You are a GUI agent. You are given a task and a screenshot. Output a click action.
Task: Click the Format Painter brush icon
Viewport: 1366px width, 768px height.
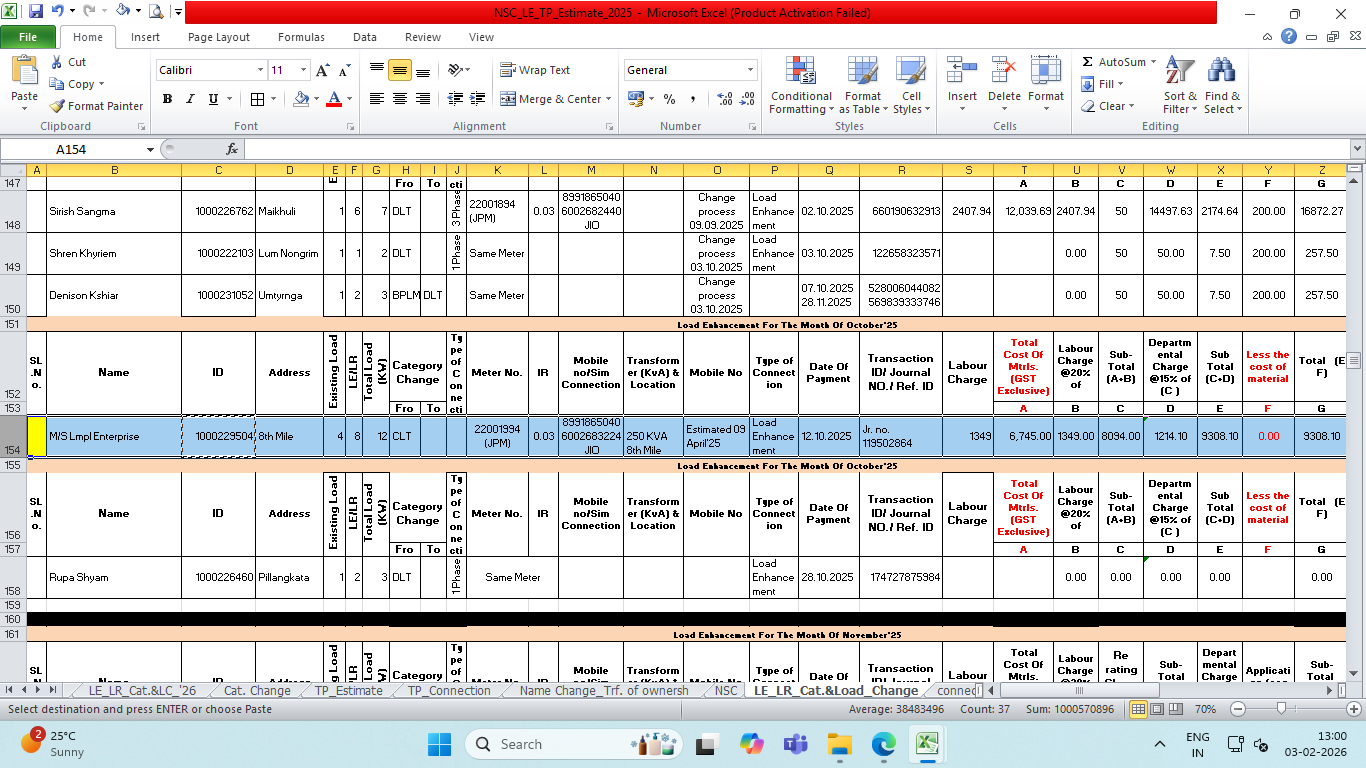(x=57, y=106)
